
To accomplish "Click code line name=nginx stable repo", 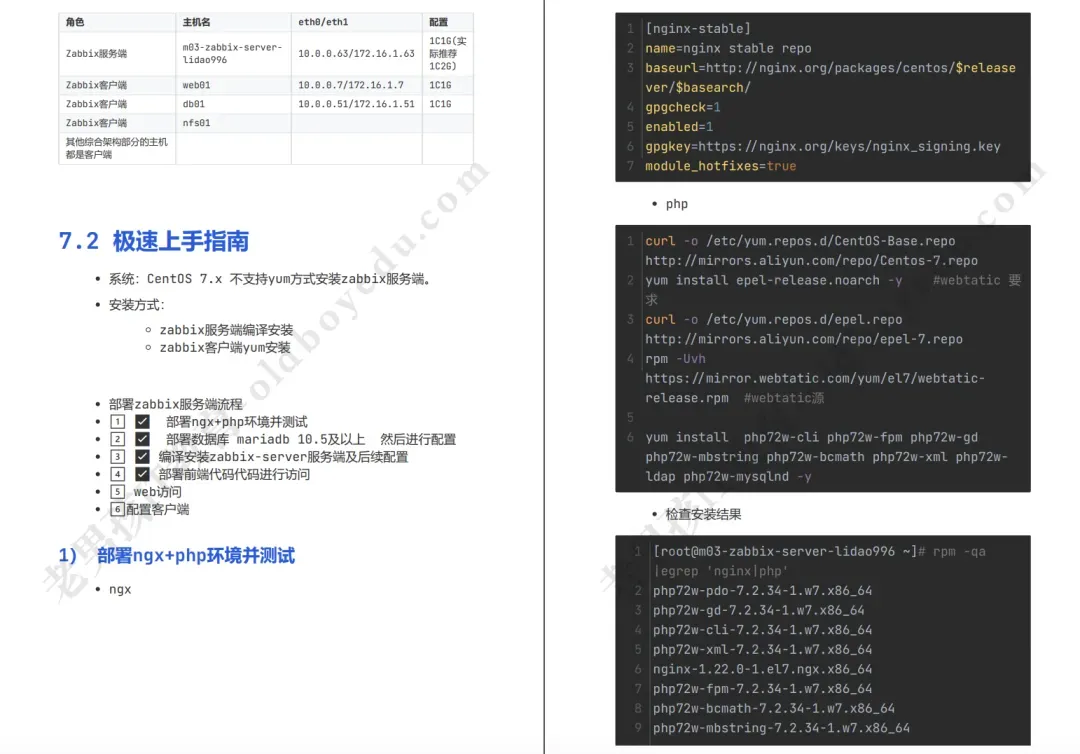I will click(728, 48).
